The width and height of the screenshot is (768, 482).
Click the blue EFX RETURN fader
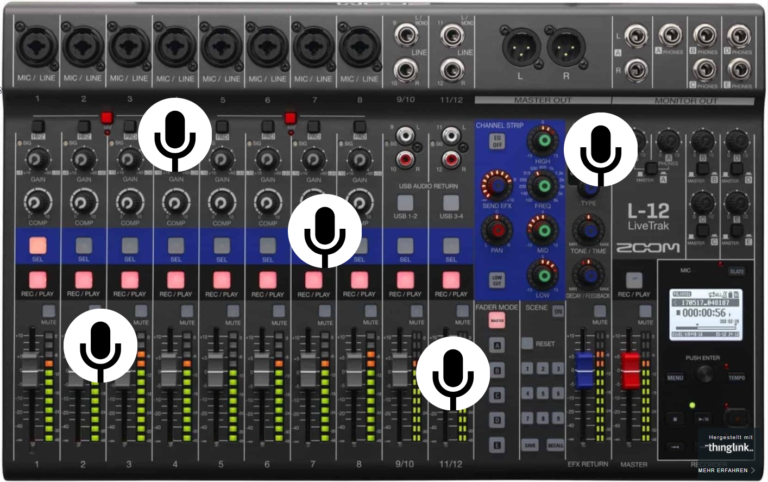pos(584,370)
